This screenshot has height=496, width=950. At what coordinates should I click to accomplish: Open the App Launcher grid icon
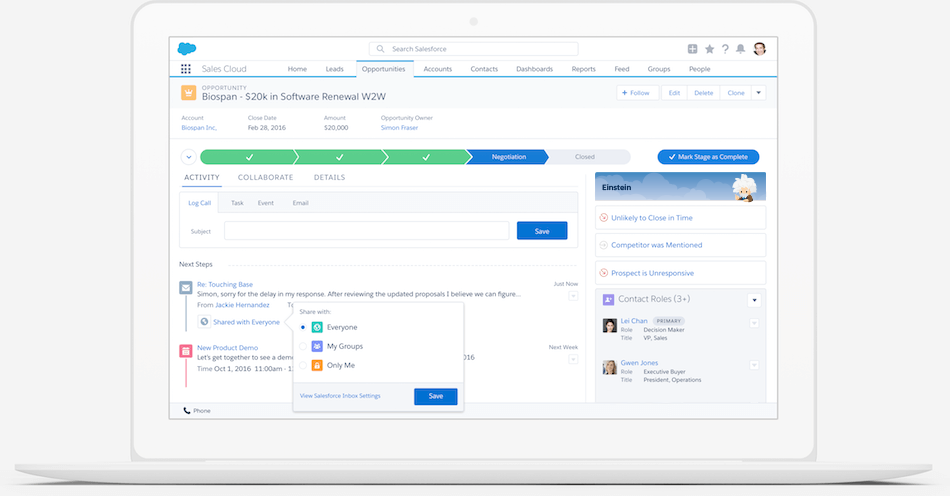point(186,69)
